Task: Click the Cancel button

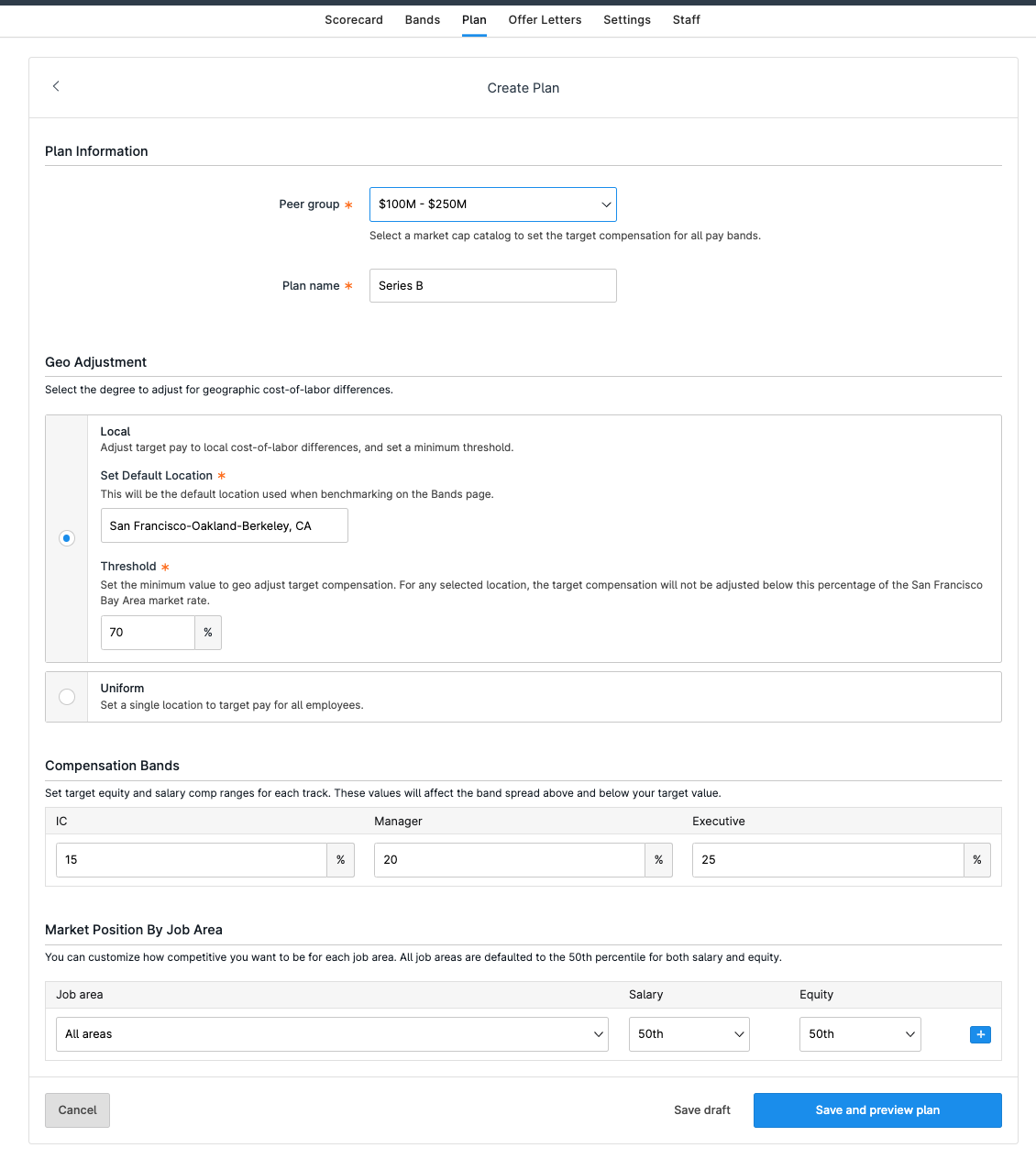Action: [77, 1109]
